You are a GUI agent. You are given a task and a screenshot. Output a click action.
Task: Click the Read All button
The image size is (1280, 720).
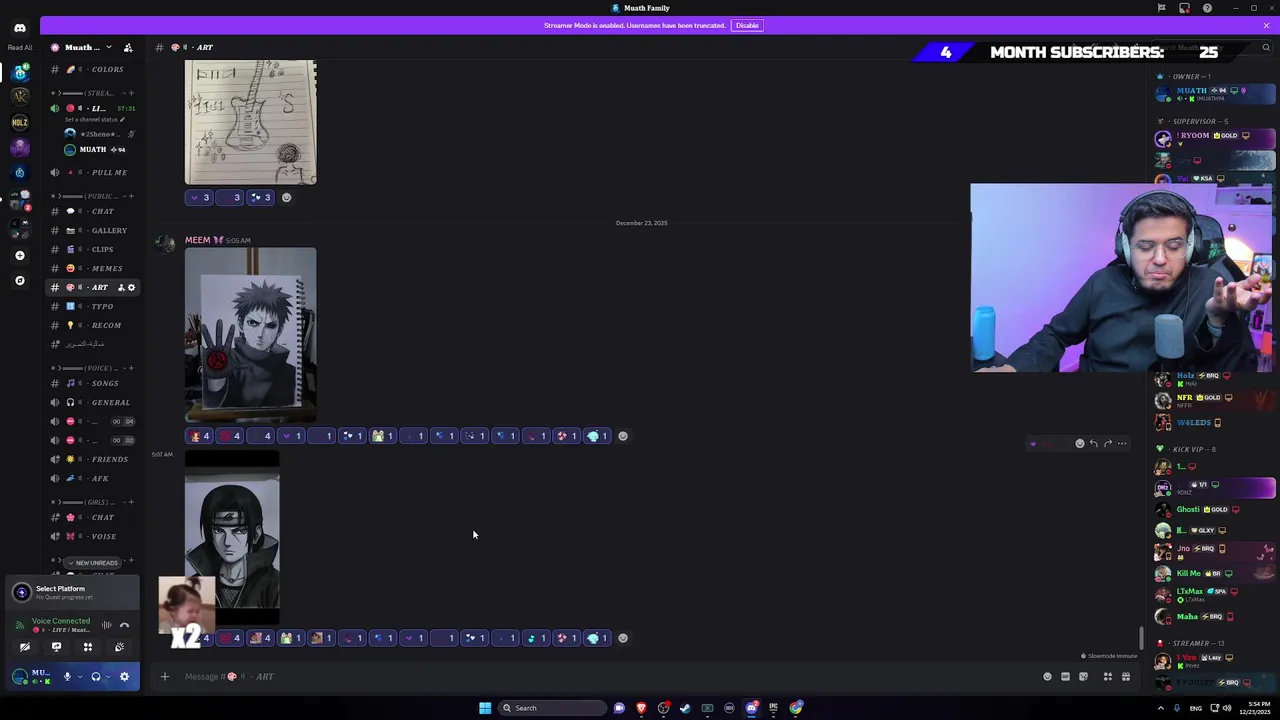pyautogui.click(x=19, y=47)
